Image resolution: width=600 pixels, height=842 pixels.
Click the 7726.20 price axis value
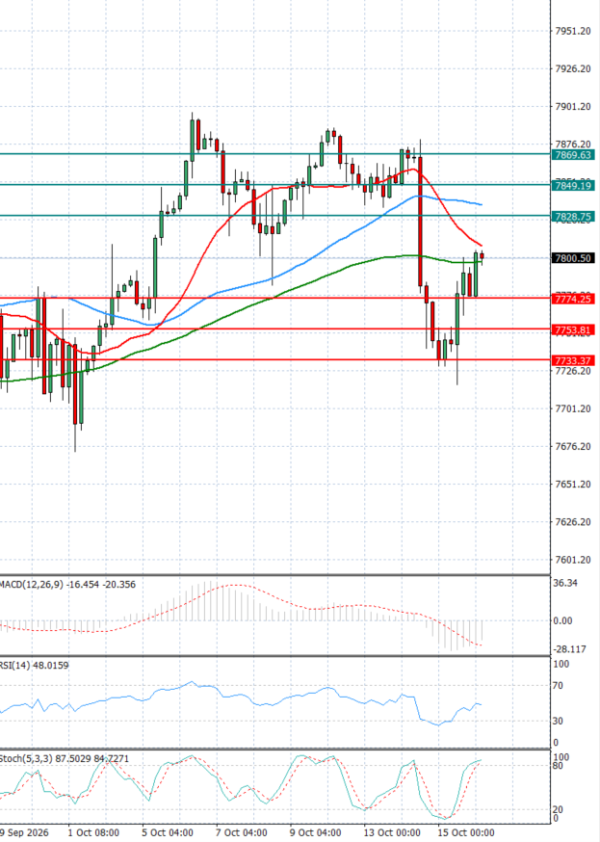pyautogui.click(x=573, y=371)
